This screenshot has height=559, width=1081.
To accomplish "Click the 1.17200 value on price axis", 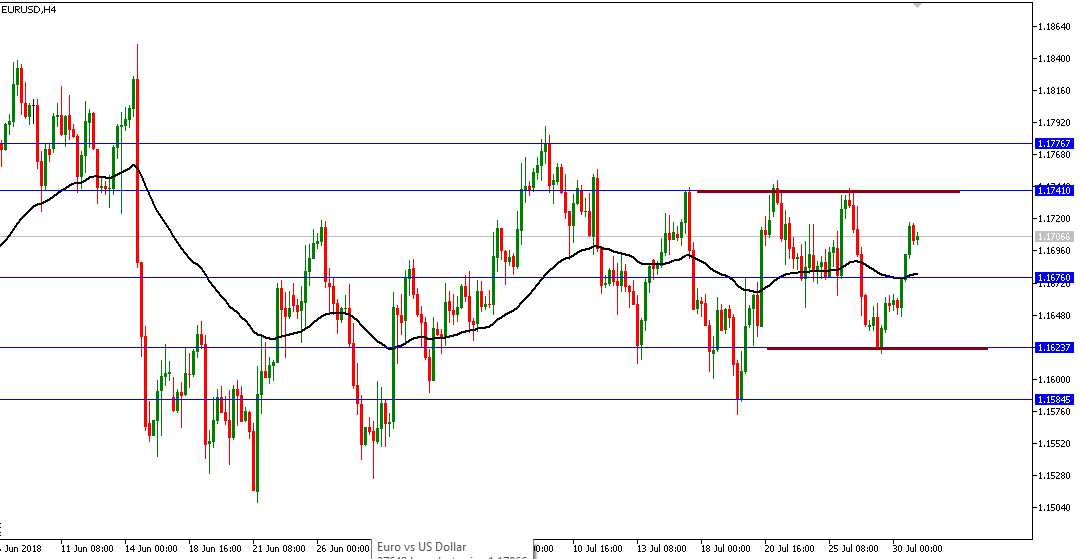I will pos(1055,218).
